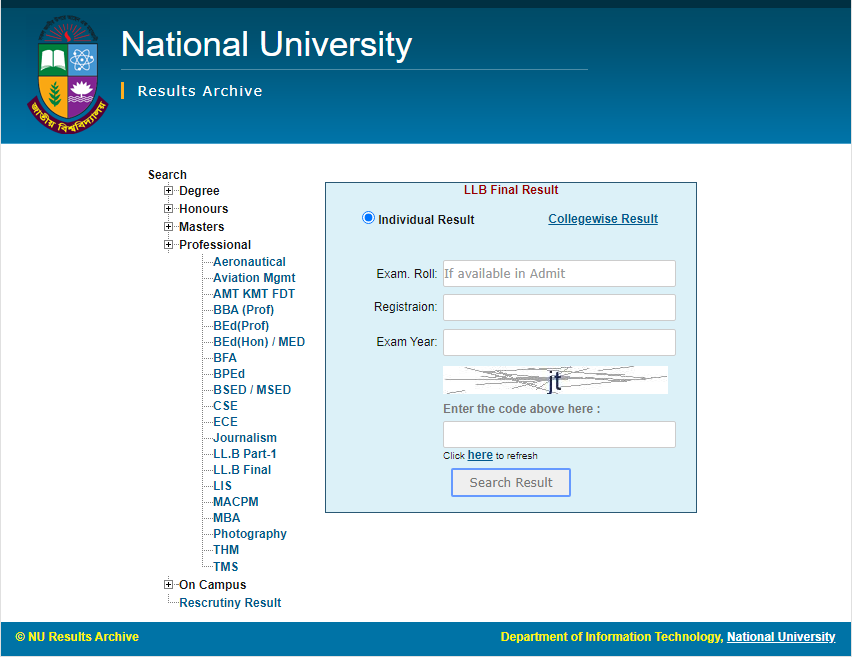
Task: Open the Honours category label
Action: click(x=204, y=209)
